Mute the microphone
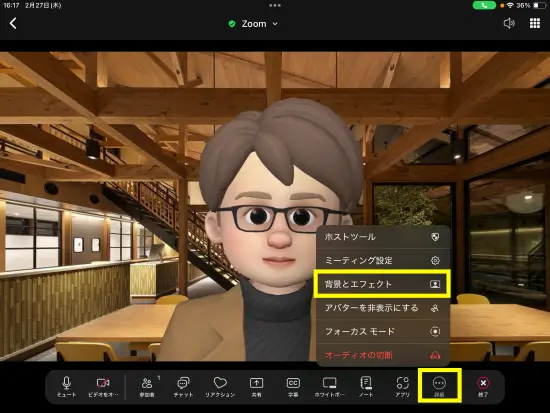Image resolution: width=550 pixels, height=413 pixels. [67, 387]
